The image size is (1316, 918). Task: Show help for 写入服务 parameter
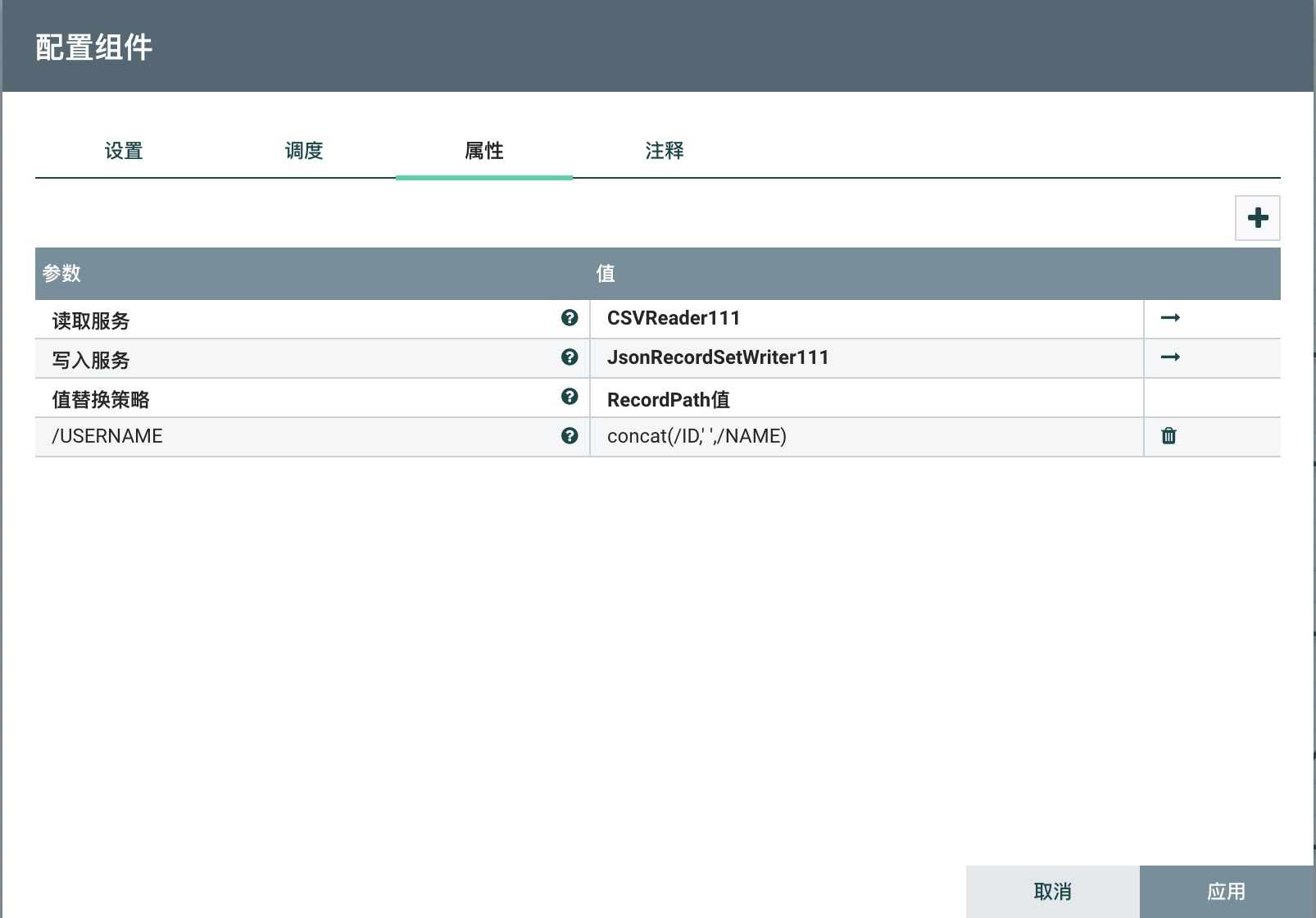[570, 357]
